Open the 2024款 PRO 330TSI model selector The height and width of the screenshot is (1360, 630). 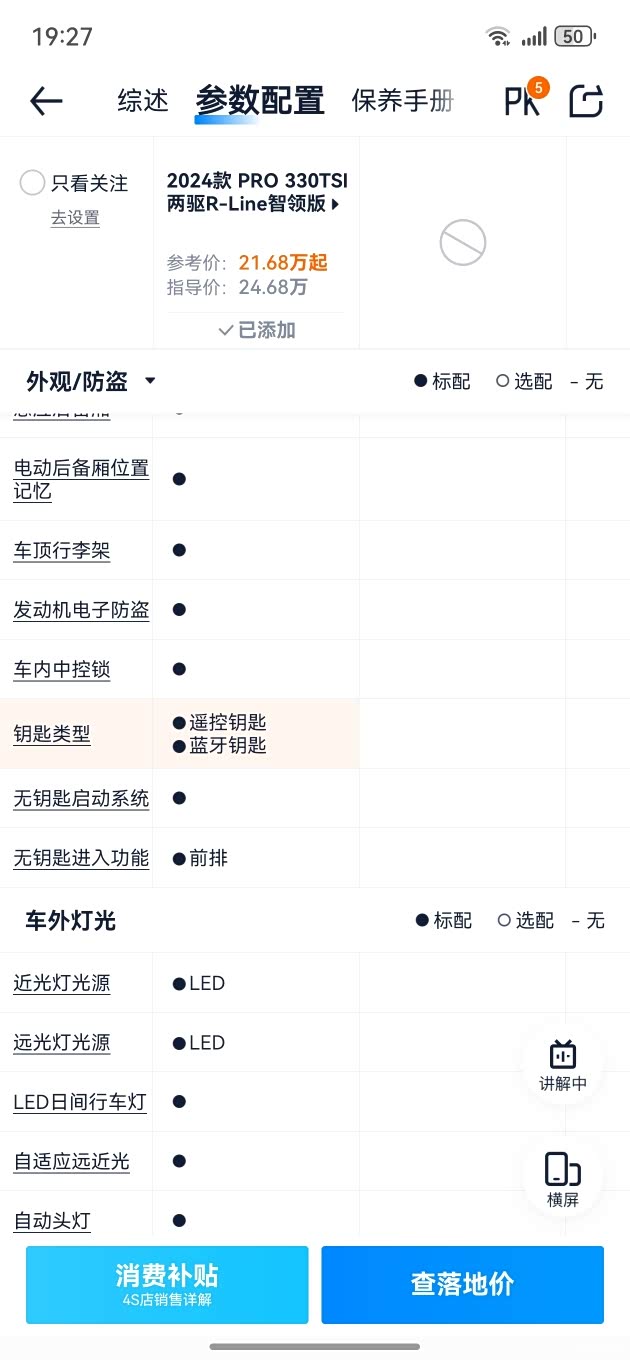coord(256,192)
